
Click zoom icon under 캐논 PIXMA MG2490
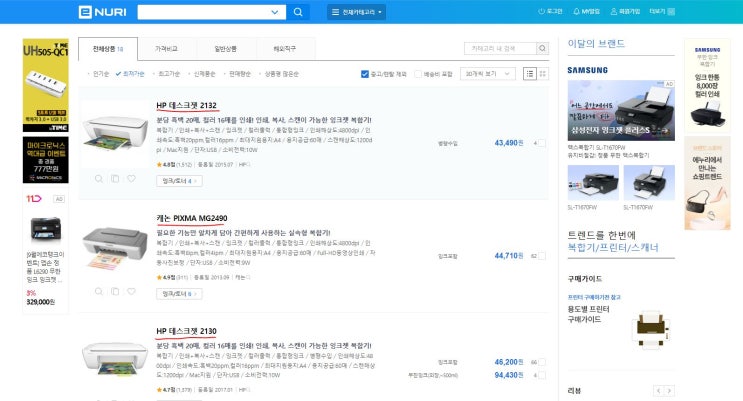pos(99,292)
